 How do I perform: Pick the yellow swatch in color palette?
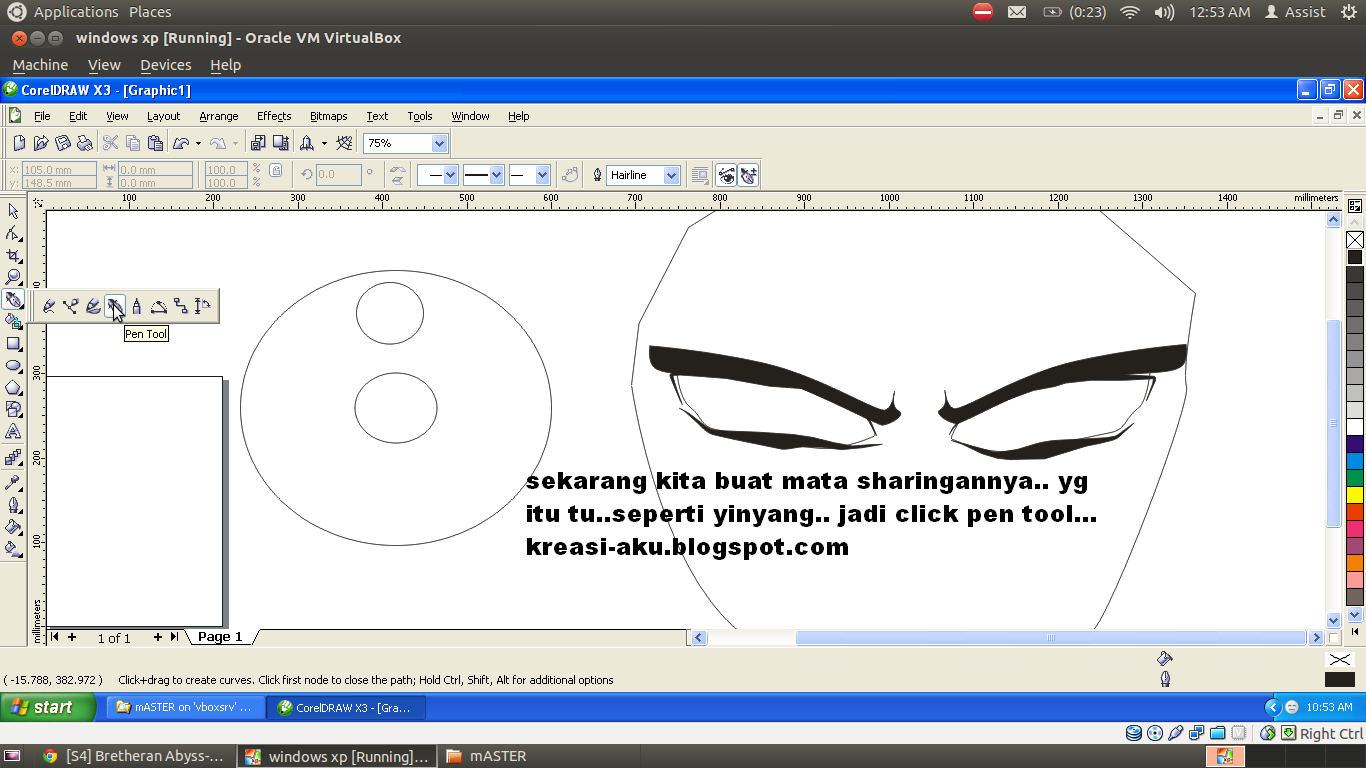(x=1355, y=495)
